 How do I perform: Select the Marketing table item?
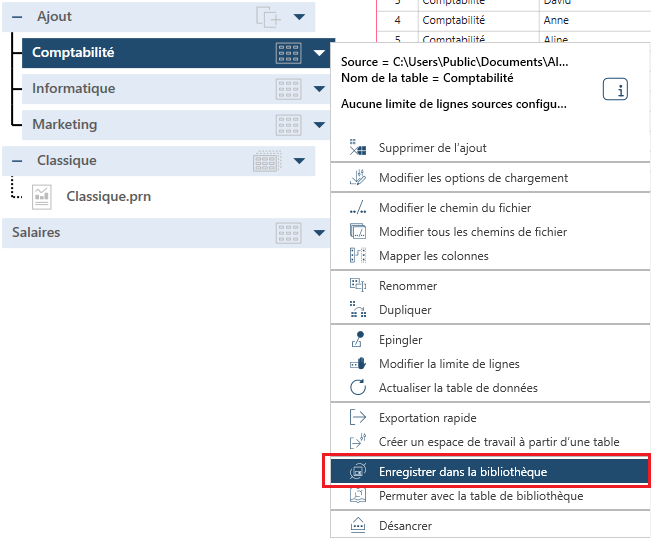tap(65, 125)
